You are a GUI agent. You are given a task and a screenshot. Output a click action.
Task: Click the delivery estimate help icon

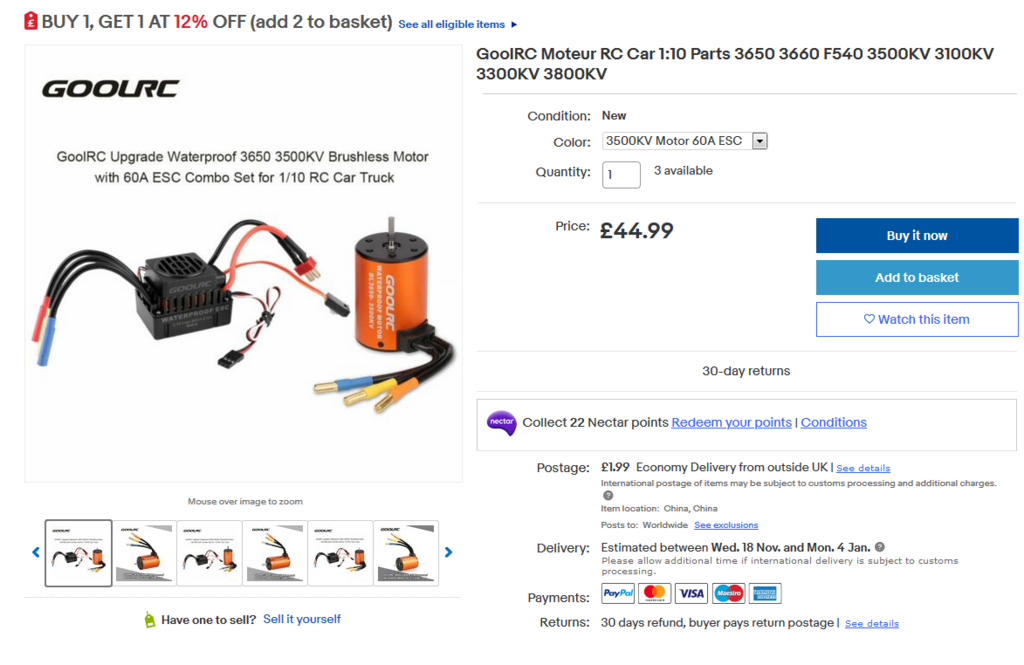[880, 547]
